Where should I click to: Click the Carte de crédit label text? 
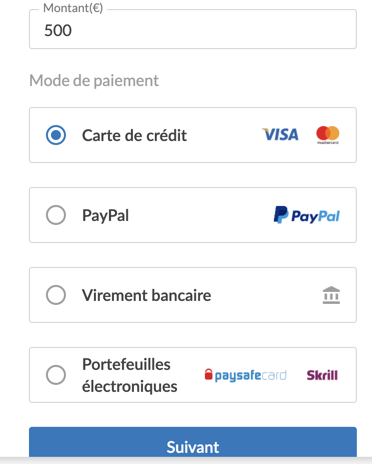pos(134,135)
